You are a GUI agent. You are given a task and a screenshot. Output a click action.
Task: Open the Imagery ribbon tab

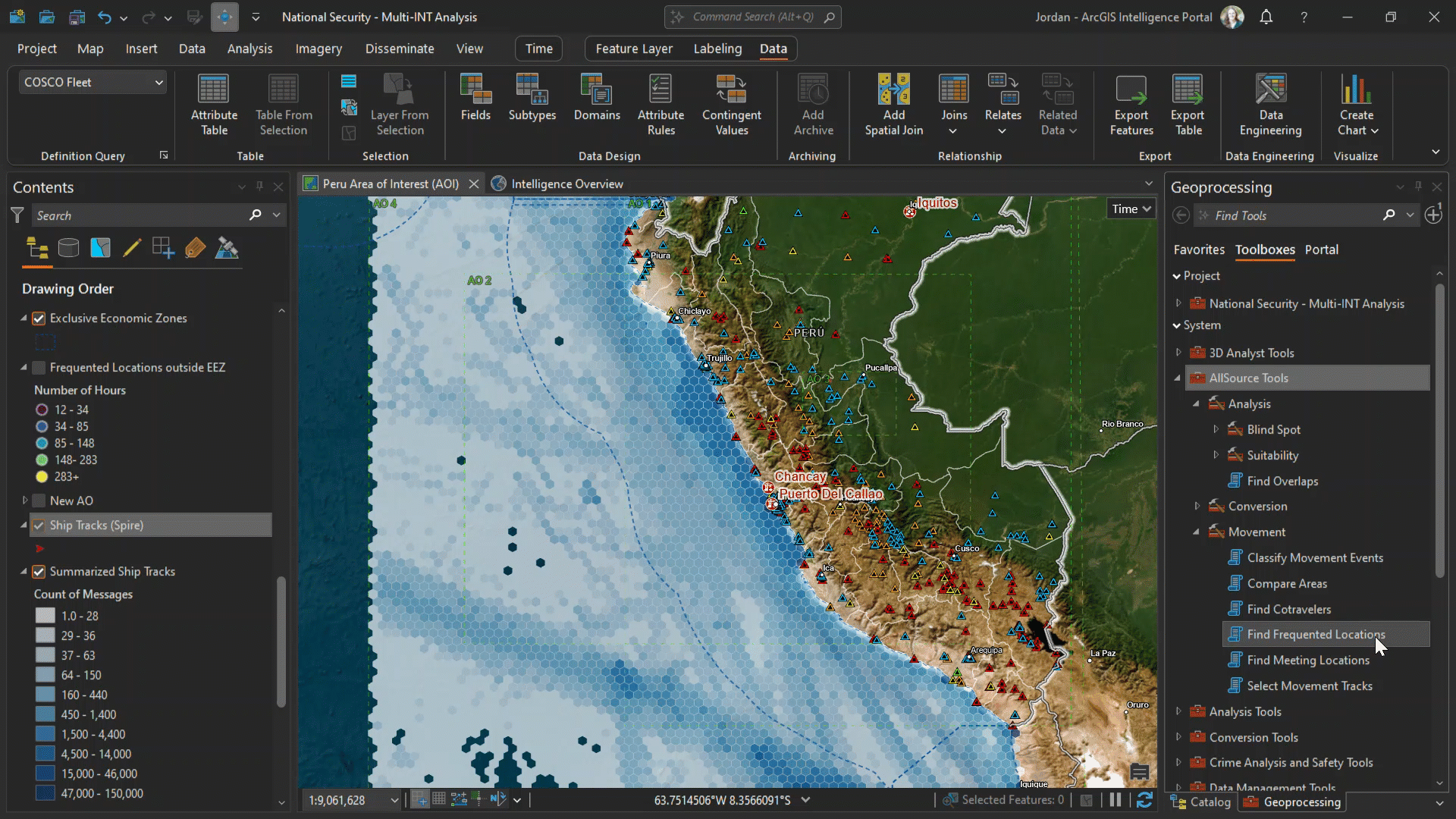coord(318,48)
